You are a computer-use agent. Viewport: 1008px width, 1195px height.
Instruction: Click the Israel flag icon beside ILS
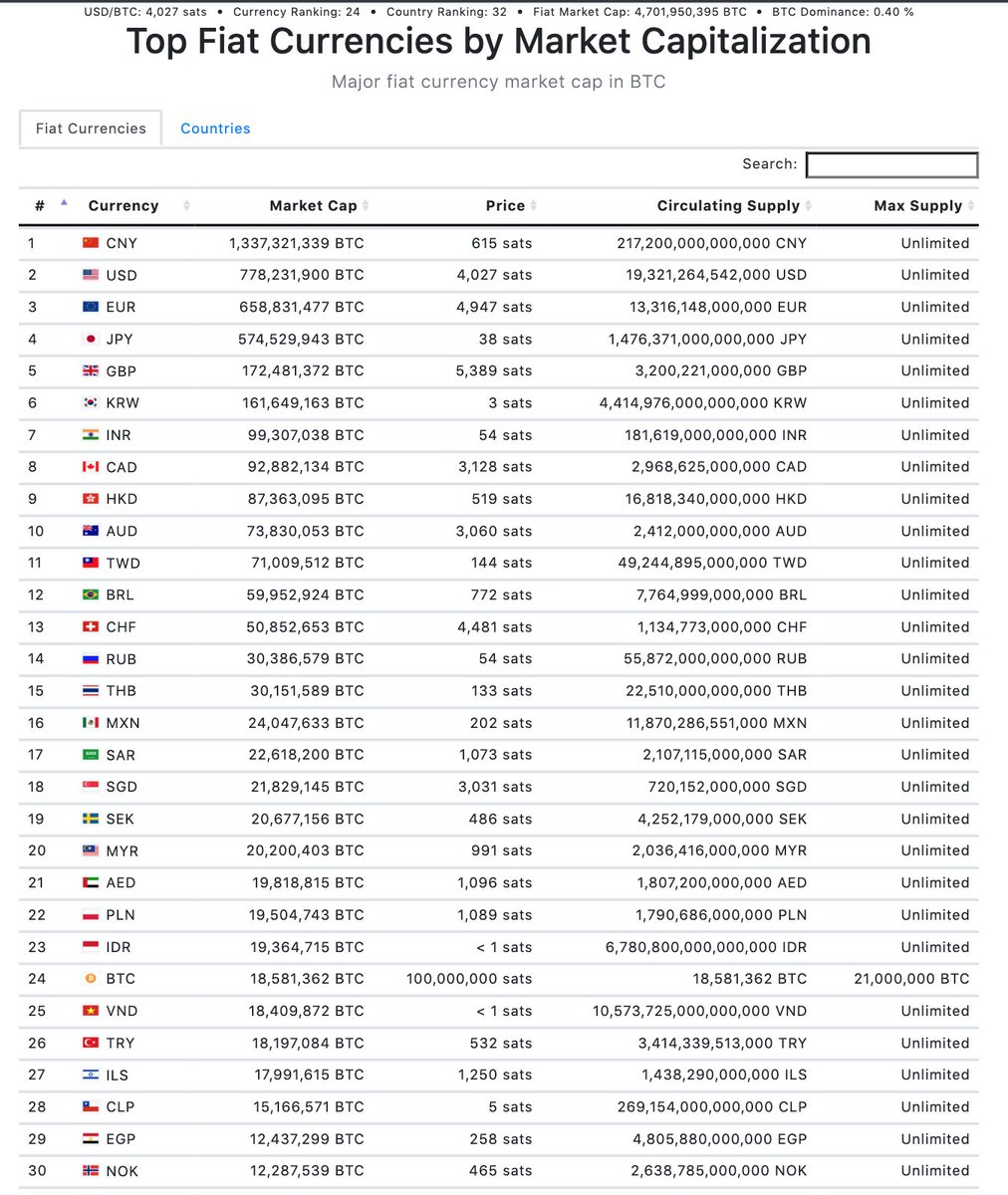(91, 1075)
